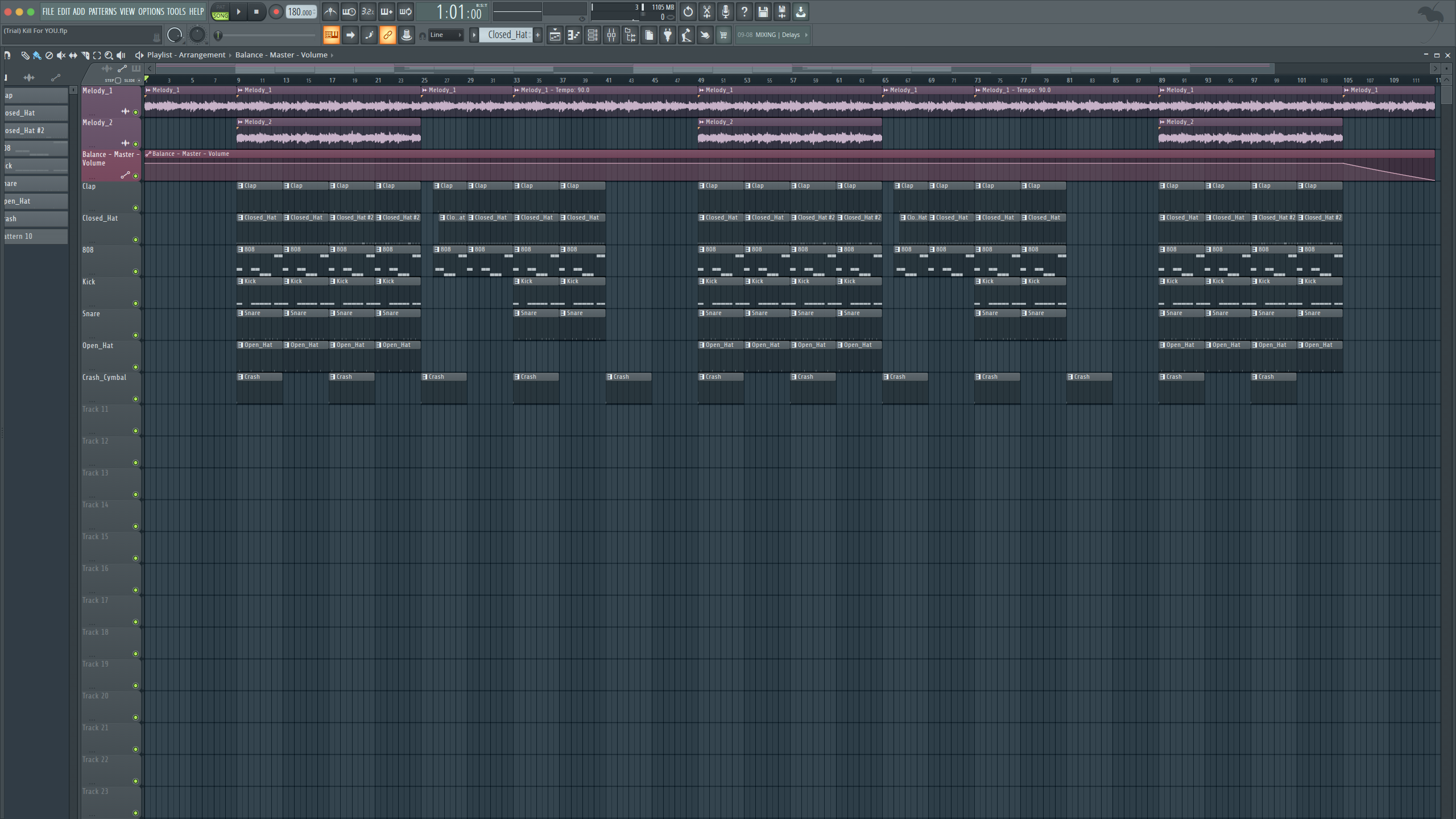1456x819 pixels.
Task: Select Pattern 10 in picker list
Action: (x=36, y=237)
